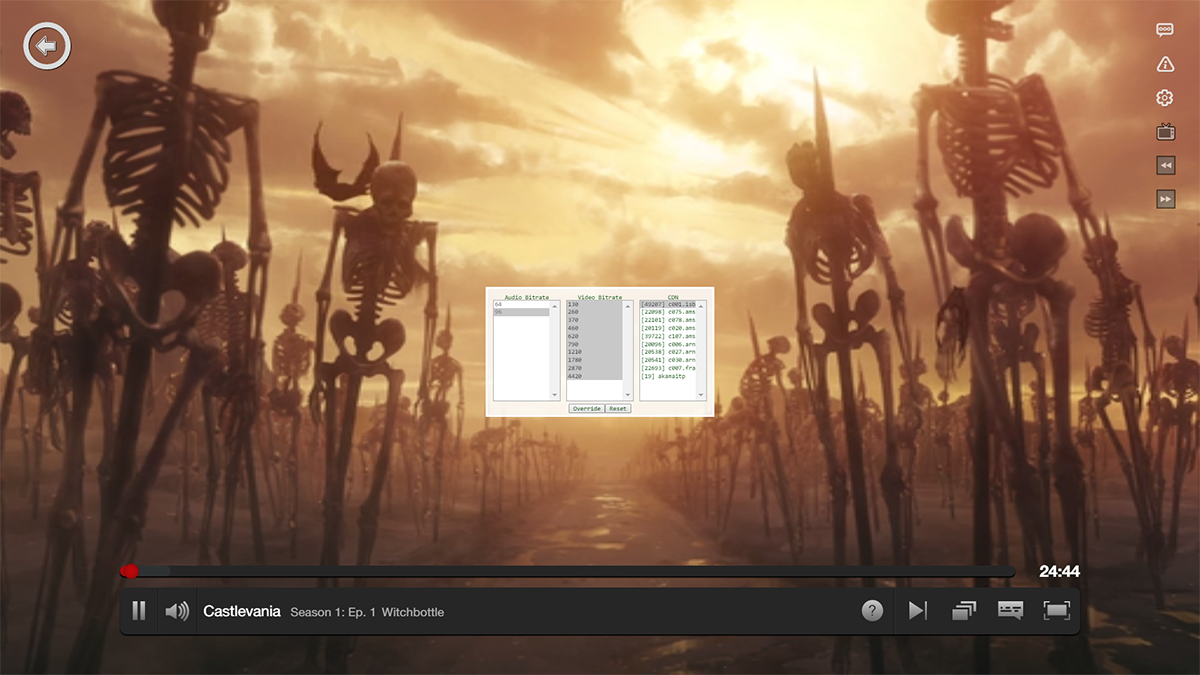Screen dimensions: 1200x675
Task: Mute audio with the speaker icon
Action: pyautogui.click(x=177, y=611)
